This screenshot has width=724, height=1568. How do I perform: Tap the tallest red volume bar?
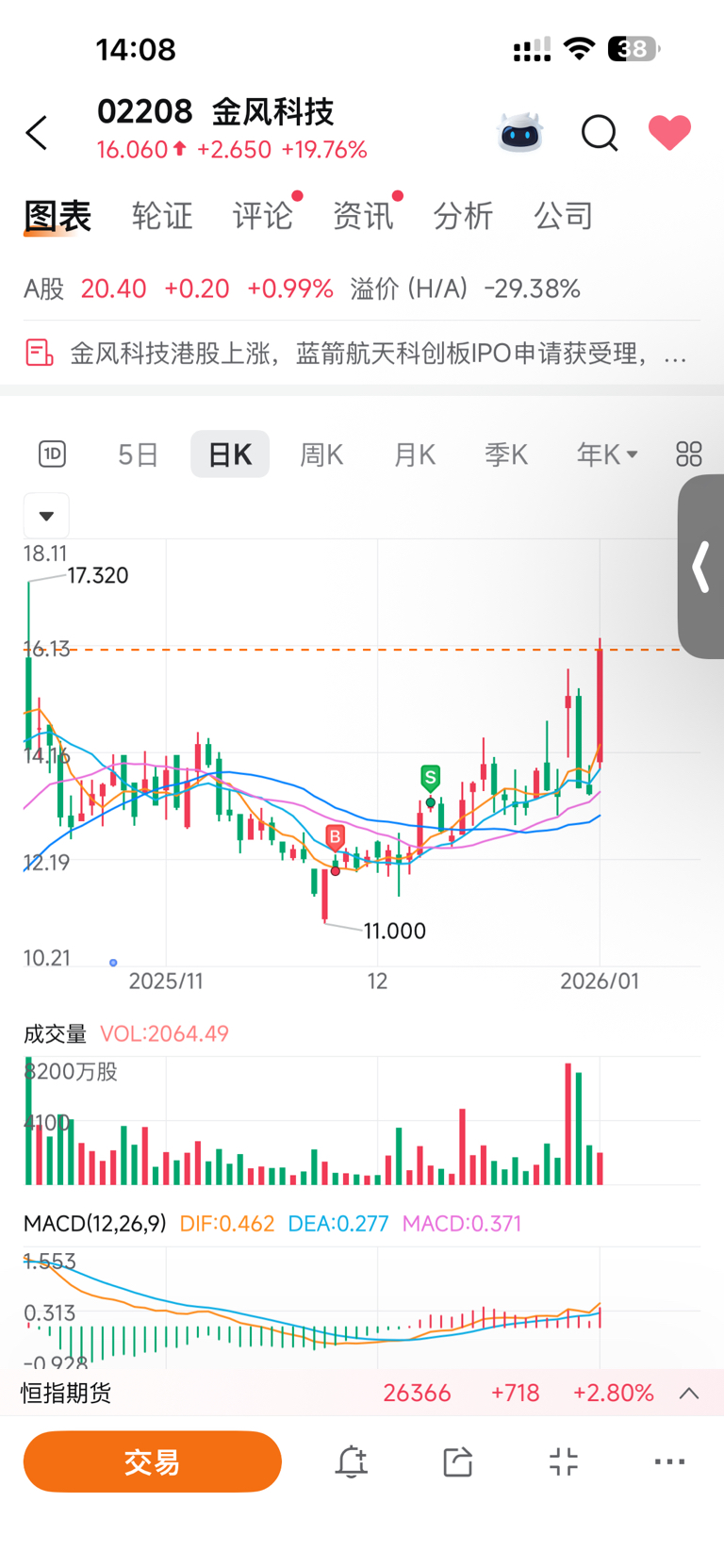point(568,1124)
